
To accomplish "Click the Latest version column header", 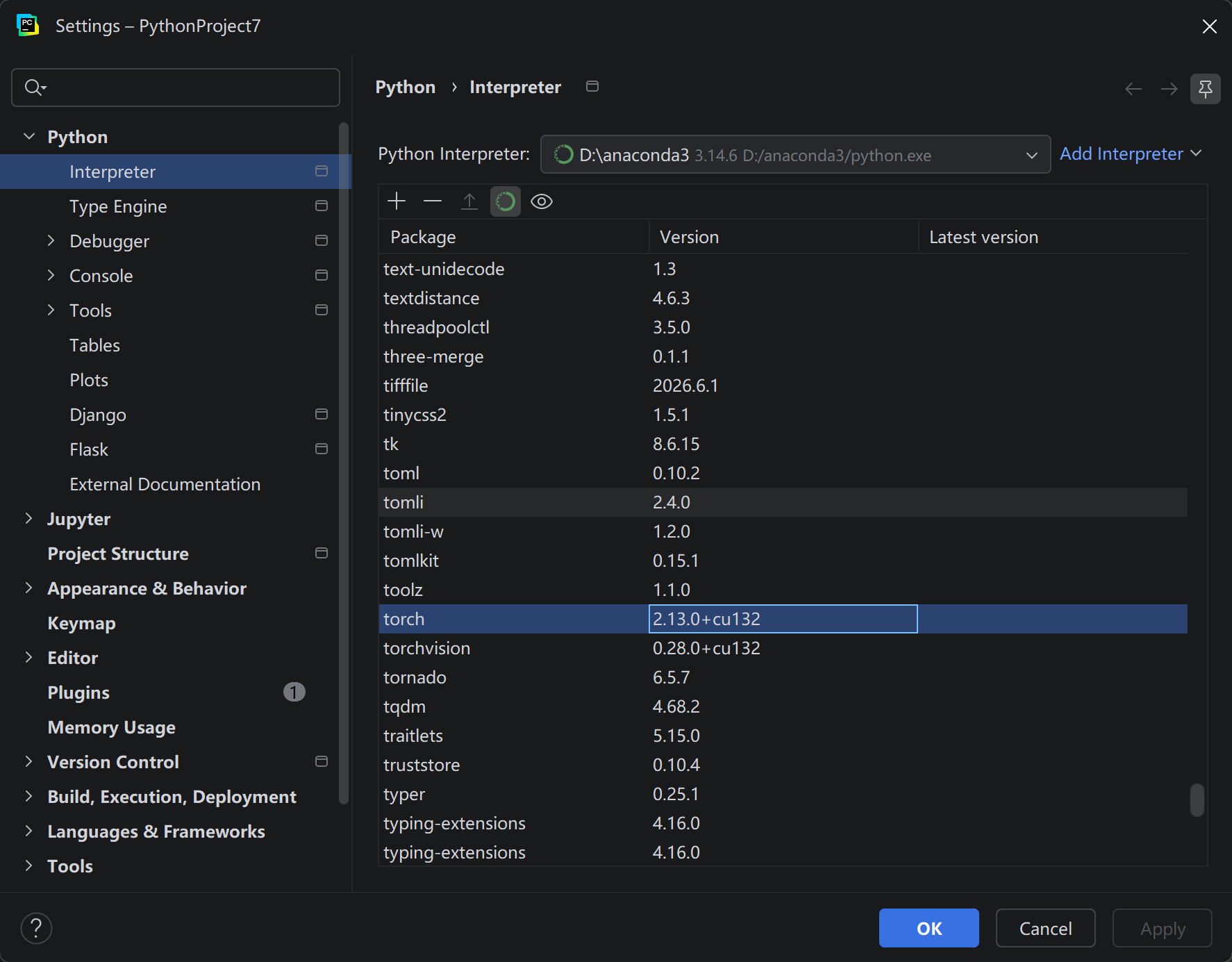I will pyautogui.click(x=1053, y=237).
